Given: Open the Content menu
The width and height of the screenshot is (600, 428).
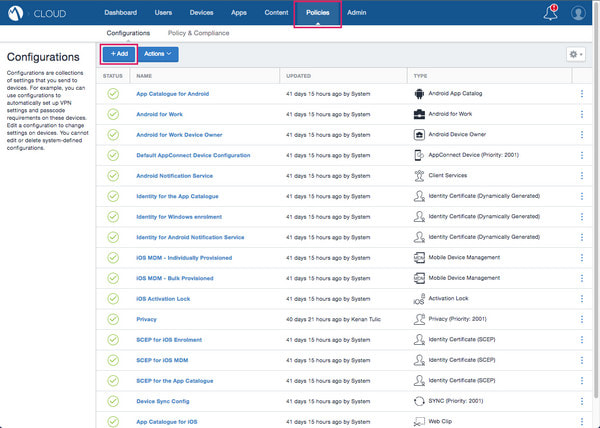Looking at the screenshot, I should coord(276,13).
